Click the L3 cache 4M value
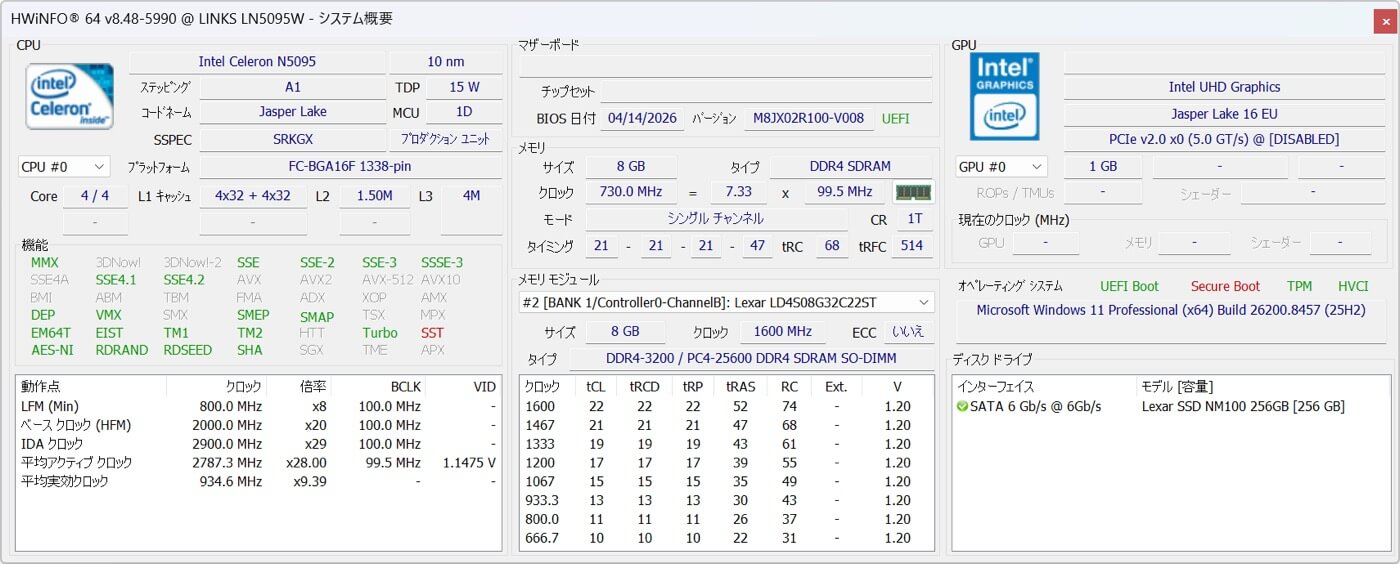1400x564 pixels. [x=471, y=196]
